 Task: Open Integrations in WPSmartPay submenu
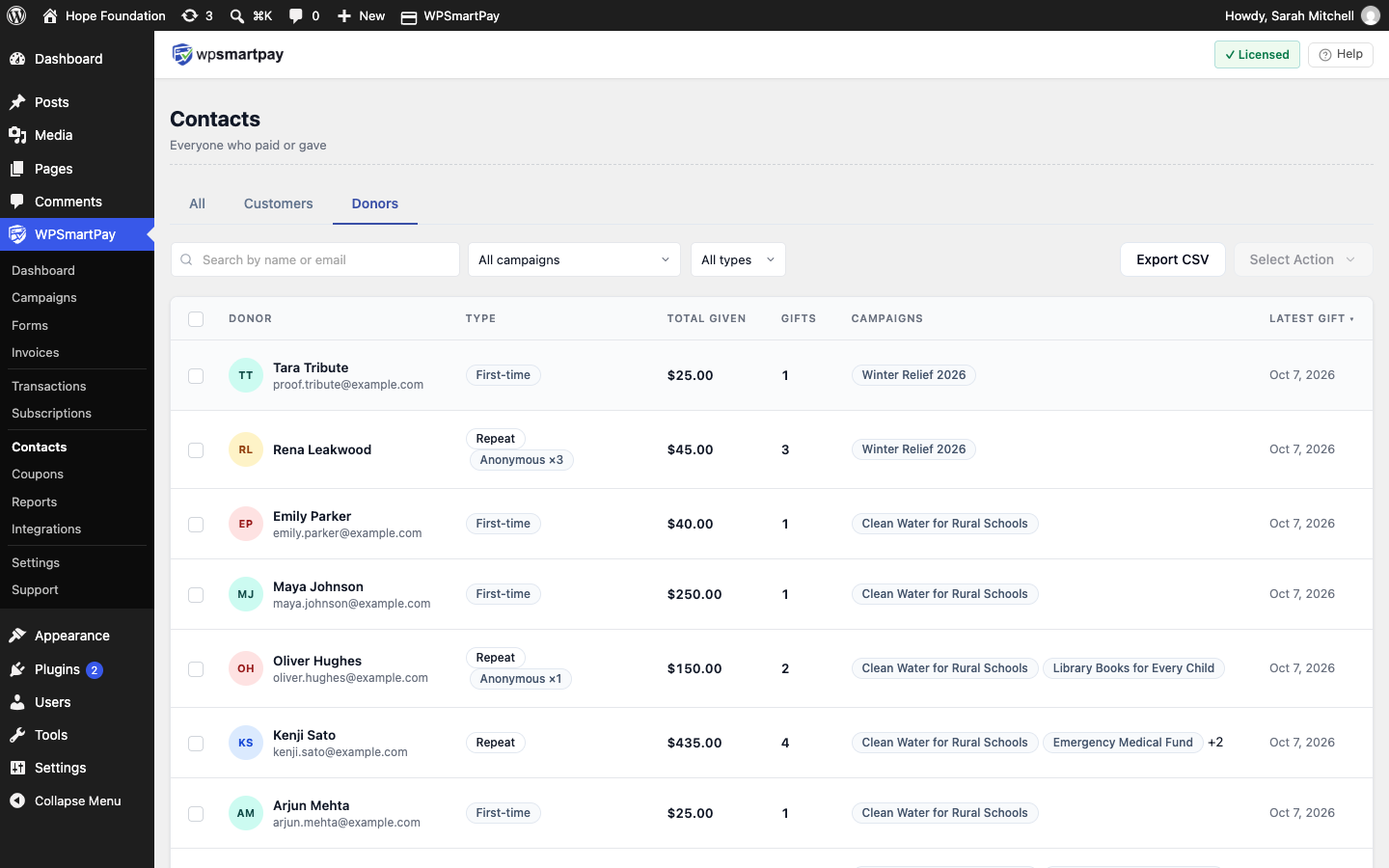(x=46, y=529)
